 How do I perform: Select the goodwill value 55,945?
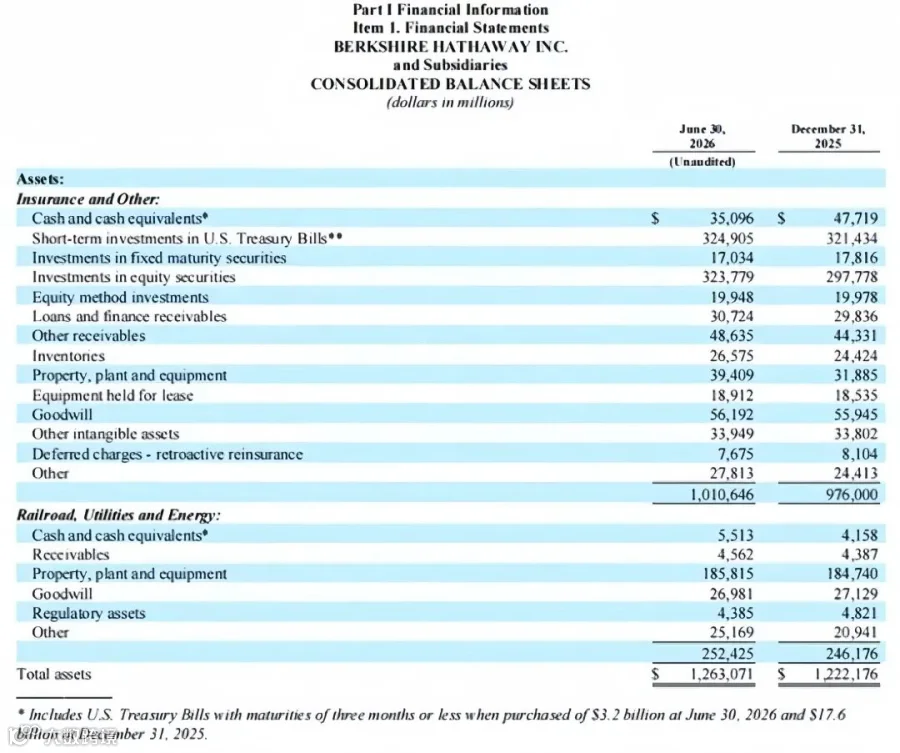tap(855, 414)
